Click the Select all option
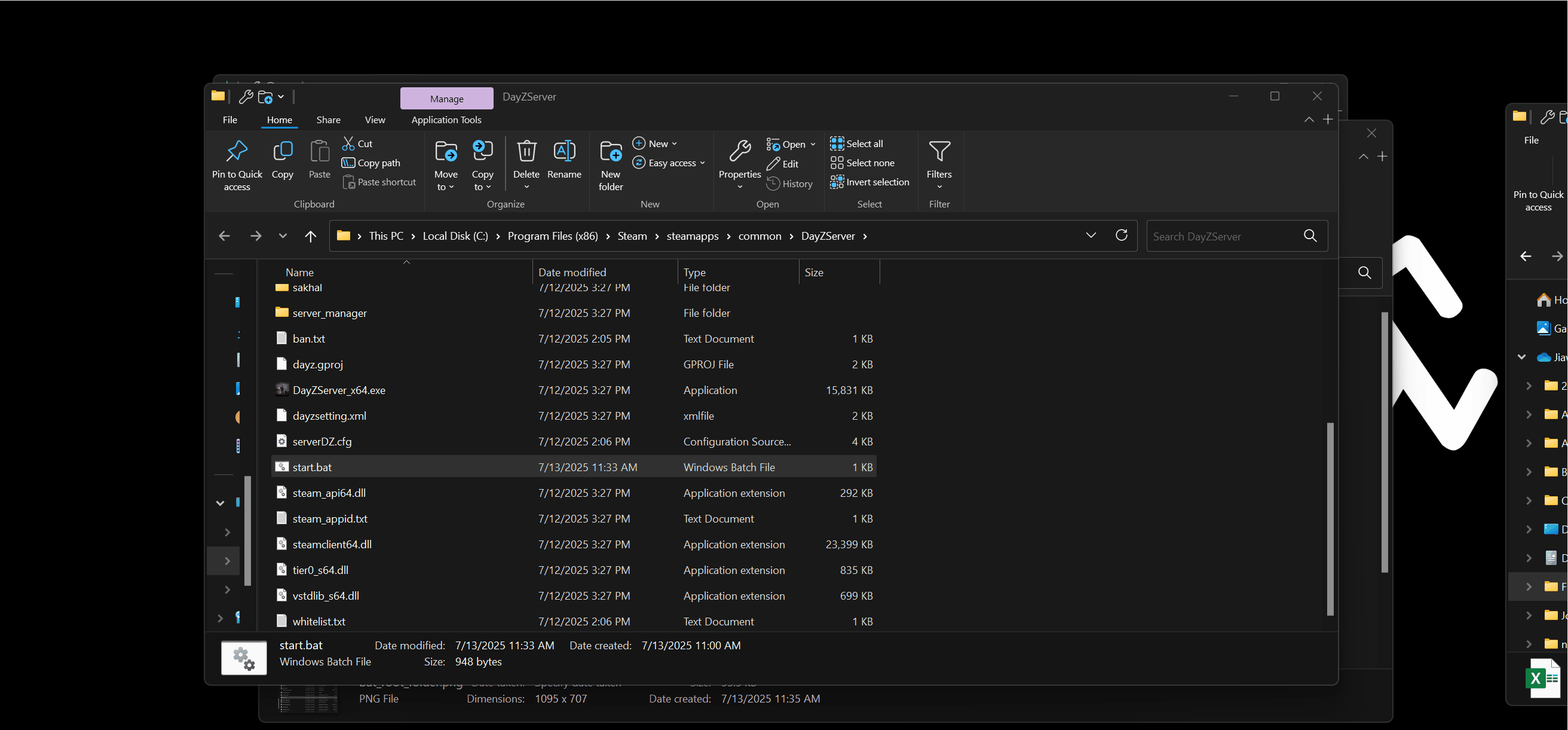 (x=857, y=143)
